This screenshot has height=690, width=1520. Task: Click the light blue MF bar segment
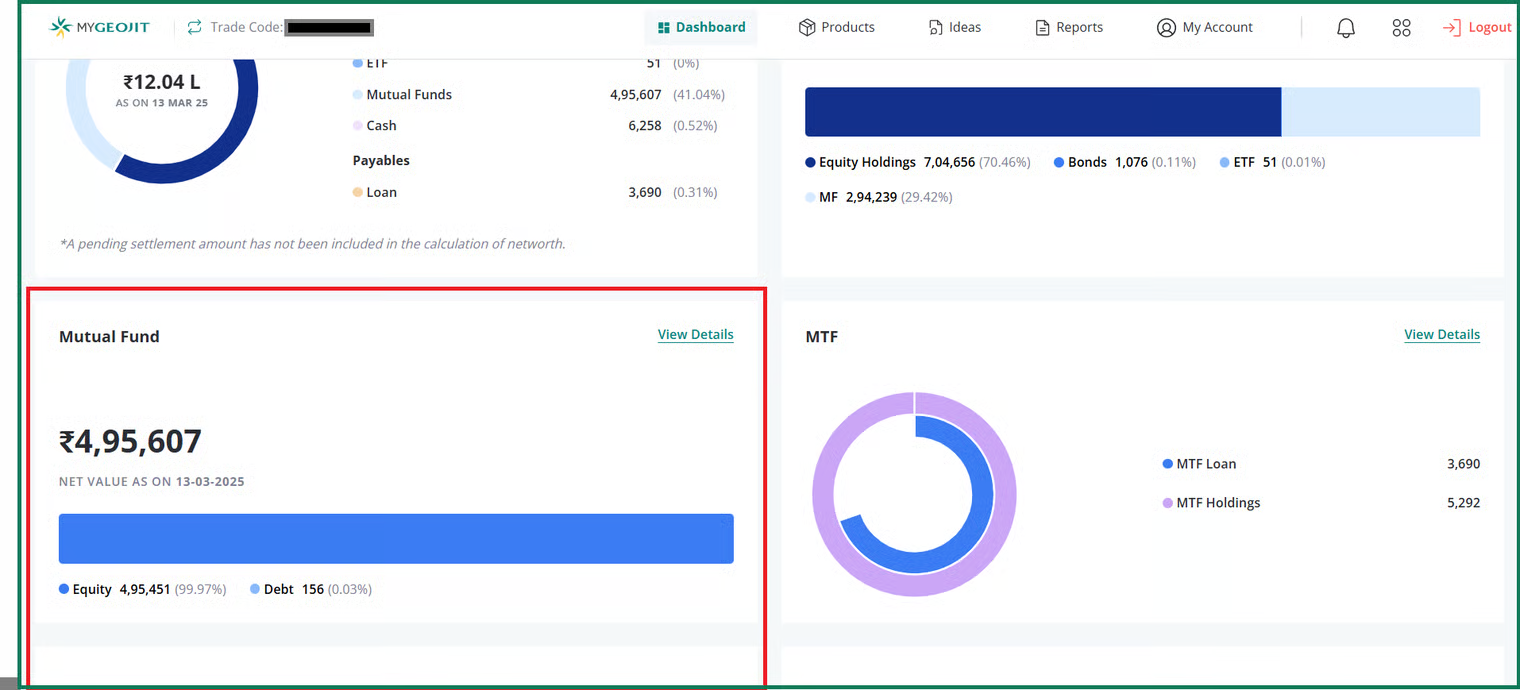1380,112
